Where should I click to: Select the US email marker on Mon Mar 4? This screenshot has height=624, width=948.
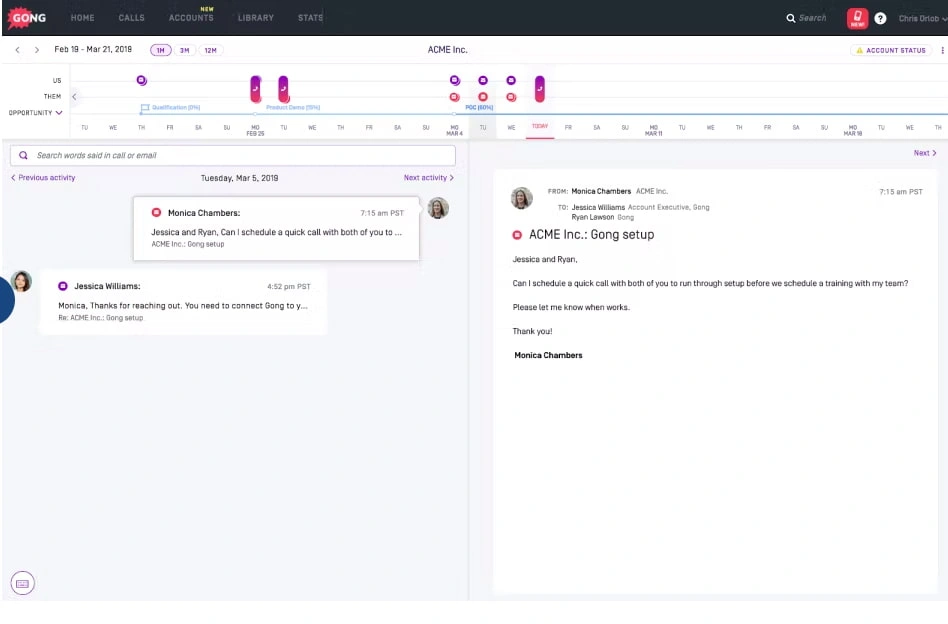pos(455,80)
